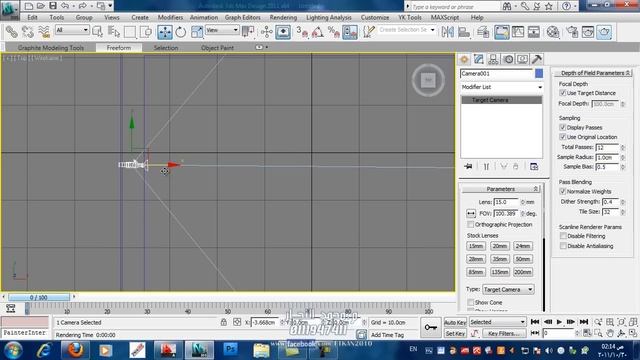Open Curve Editor from toolbar
This screenshot has width=640, height=360.
click(518, 32)
